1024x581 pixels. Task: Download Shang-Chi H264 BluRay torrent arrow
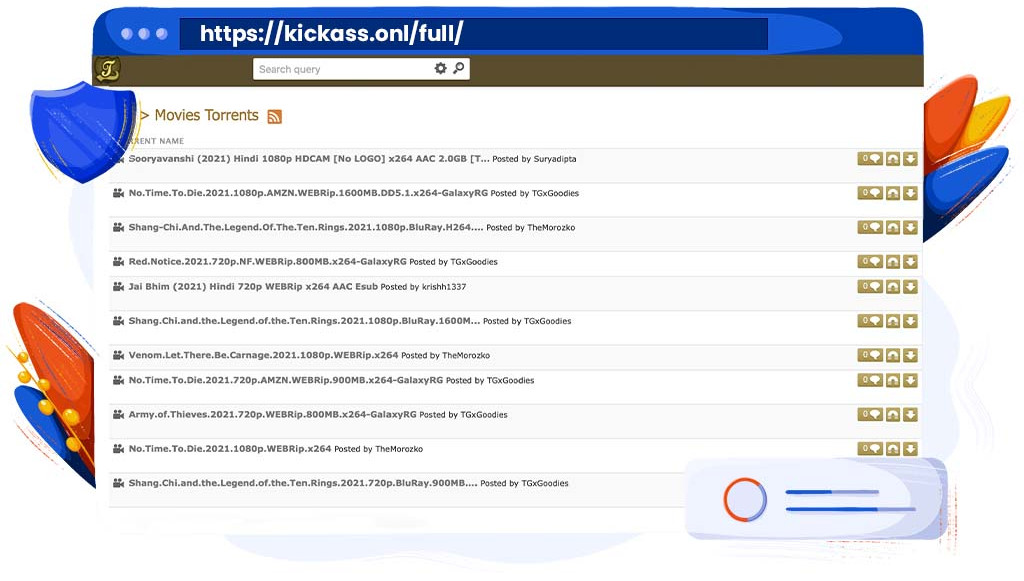pos(910,227)
